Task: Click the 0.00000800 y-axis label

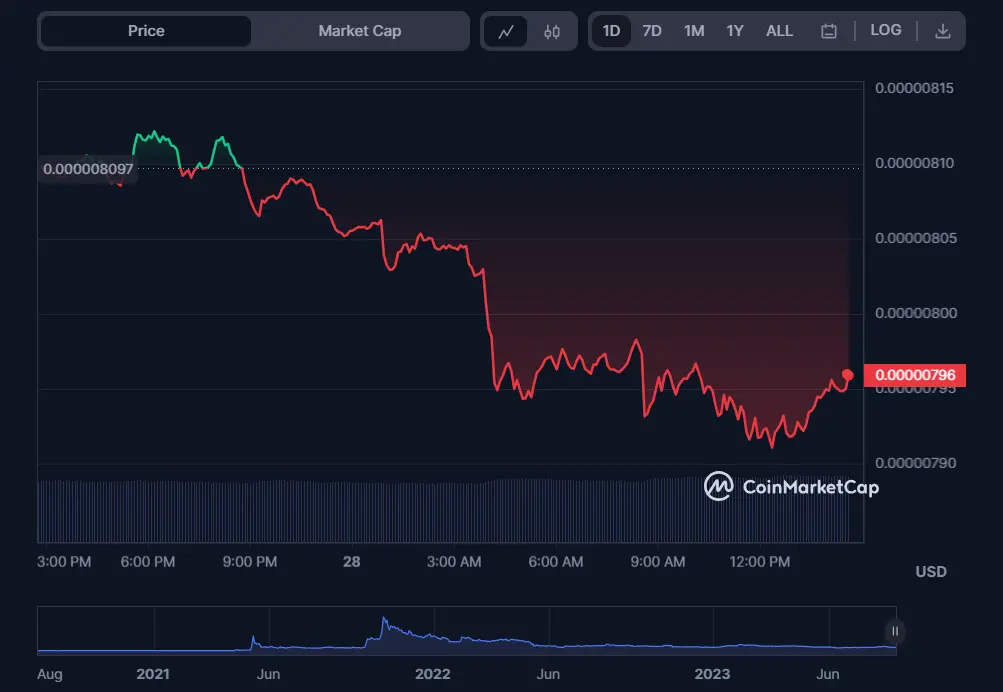Action: [915, 313]
